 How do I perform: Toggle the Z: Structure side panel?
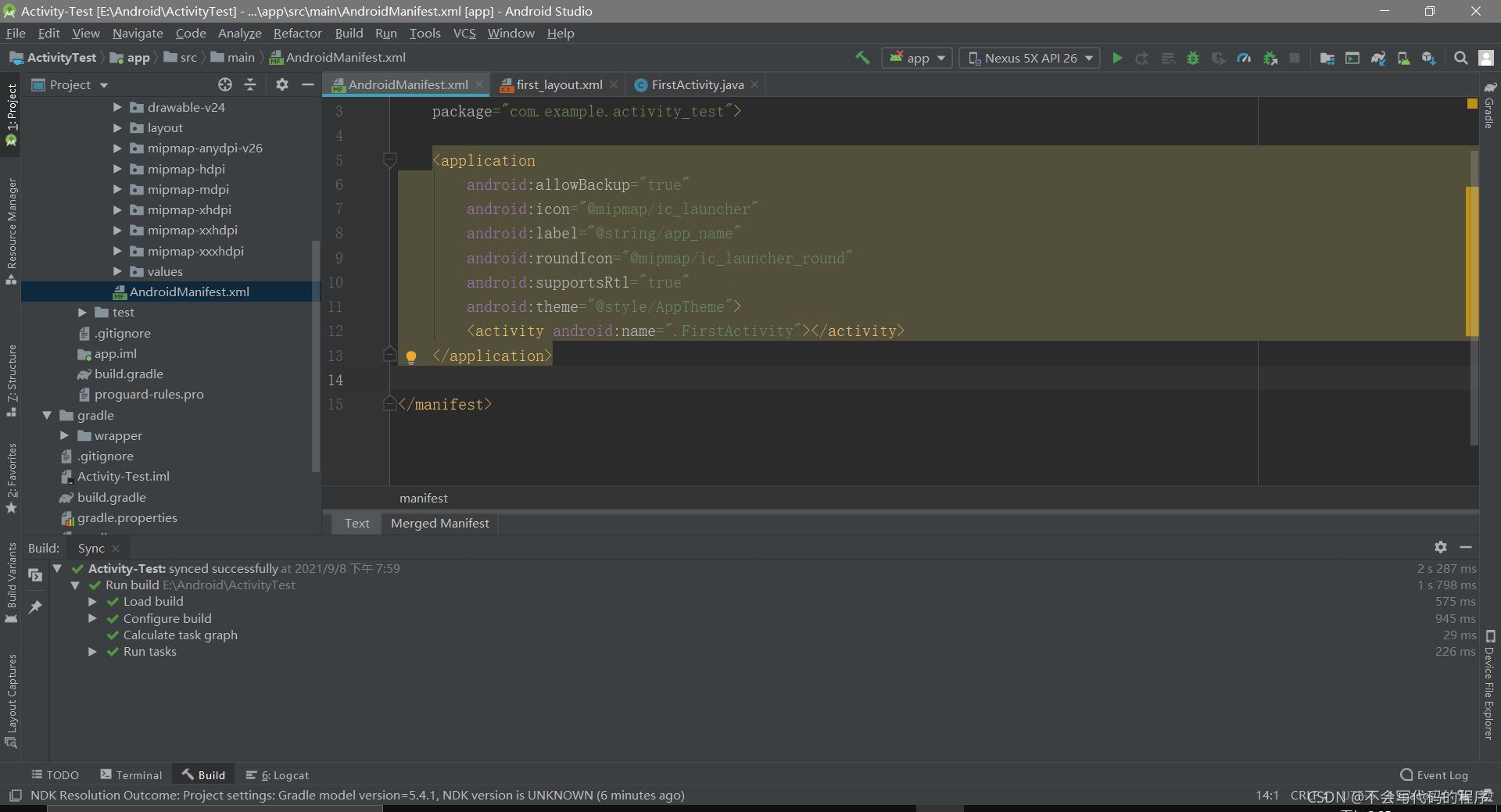click(11, 381)
